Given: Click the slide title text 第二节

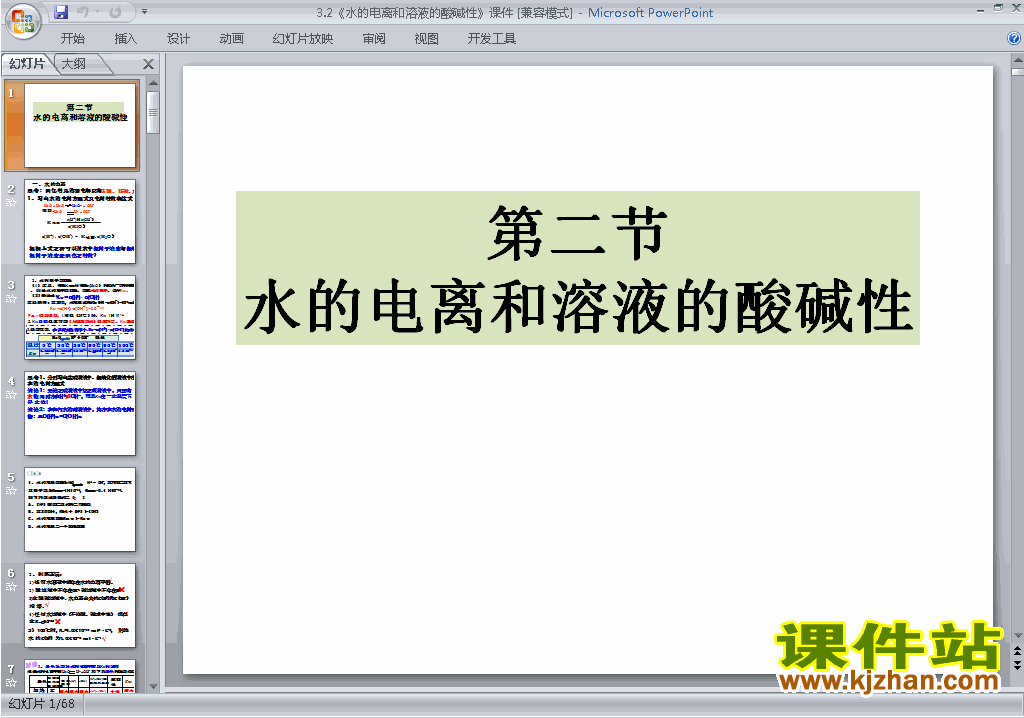Looking at the screenshot, I should (578, 233).
